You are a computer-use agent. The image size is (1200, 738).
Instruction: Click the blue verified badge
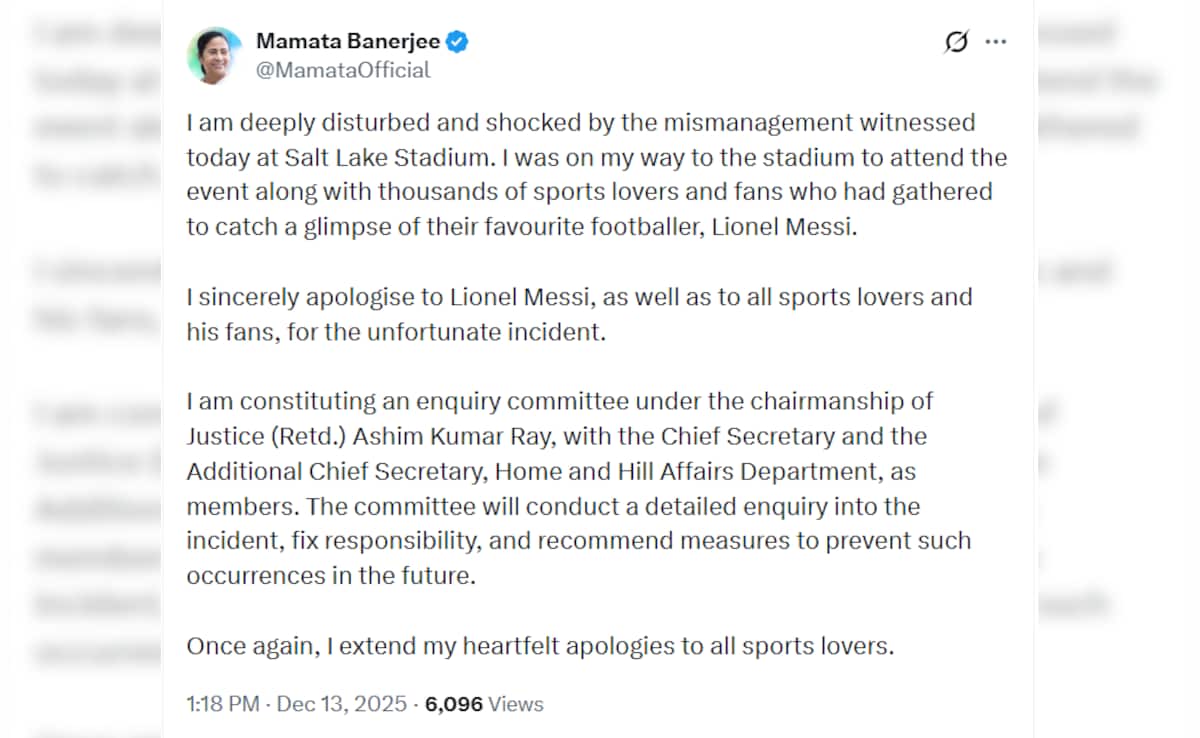(458, 42)
